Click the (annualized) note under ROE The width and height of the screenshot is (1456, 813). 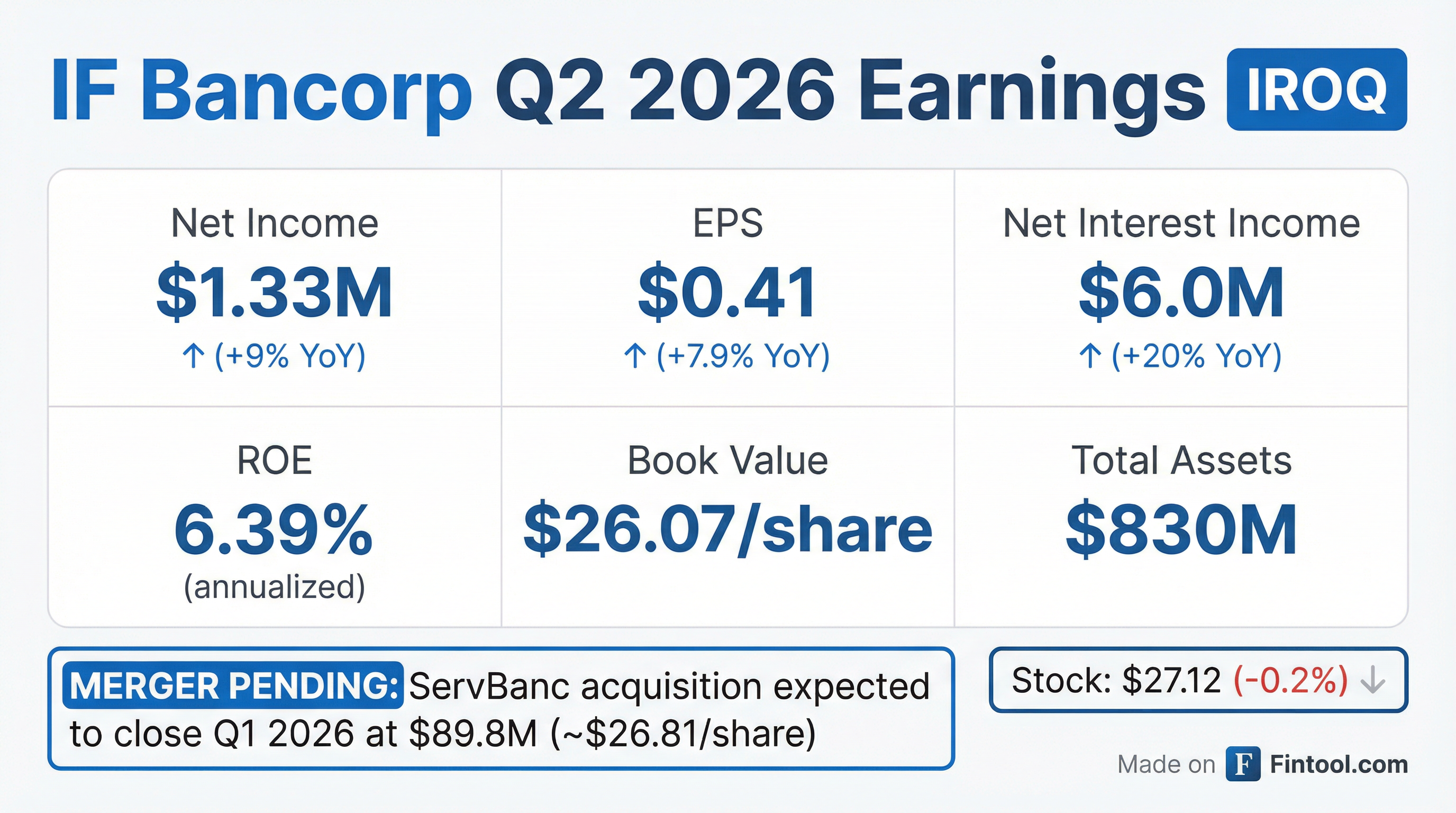click(x=274, y=587)
